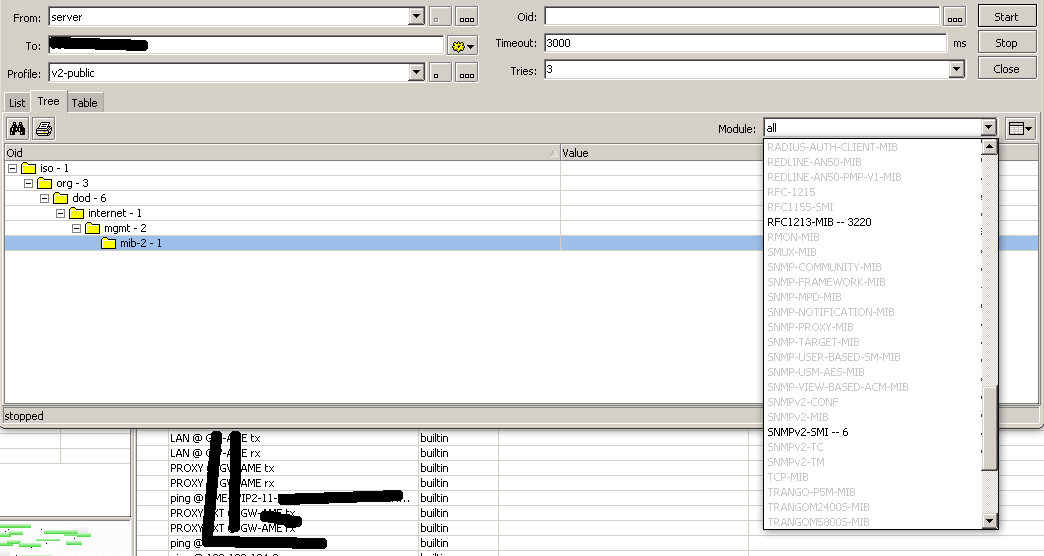Image resolution: width=1044 pixels, height=556 pixels.
Task: Open the column layout options icon
Action: coord(1019,129)
